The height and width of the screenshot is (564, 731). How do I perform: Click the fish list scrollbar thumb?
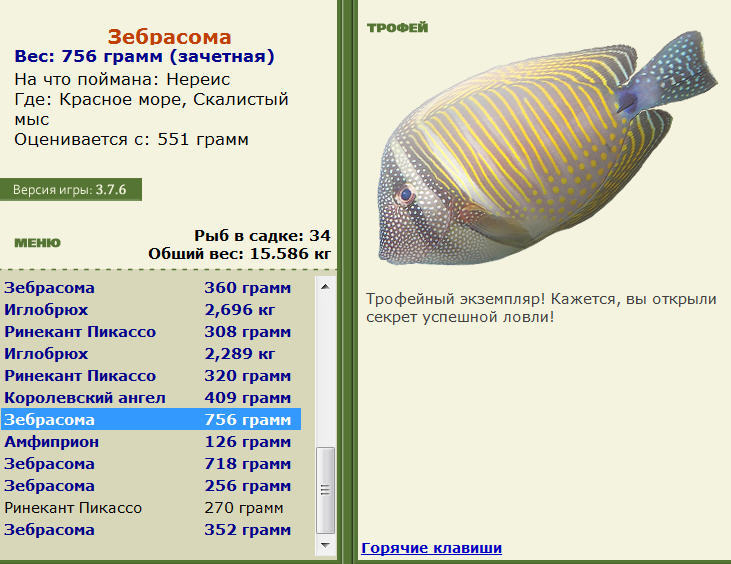[x=325, y=490]
